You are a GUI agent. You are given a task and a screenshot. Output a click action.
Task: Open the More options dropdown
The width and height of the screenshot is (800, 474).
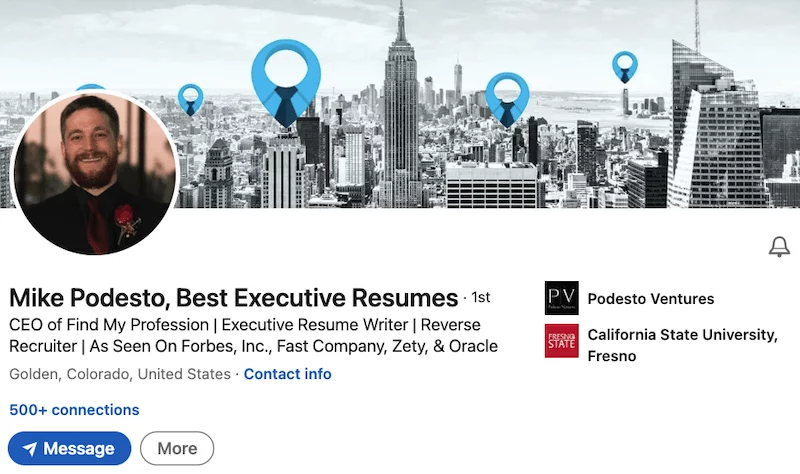coord(177,448)
